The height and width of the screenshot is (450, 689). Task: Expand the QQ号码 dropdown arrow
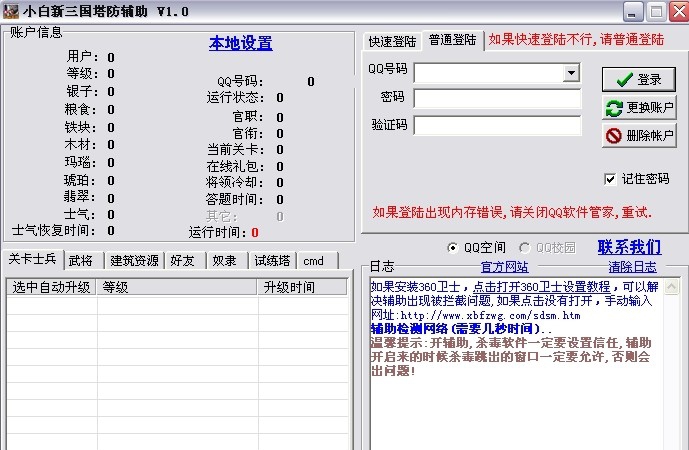click(571, 73)
